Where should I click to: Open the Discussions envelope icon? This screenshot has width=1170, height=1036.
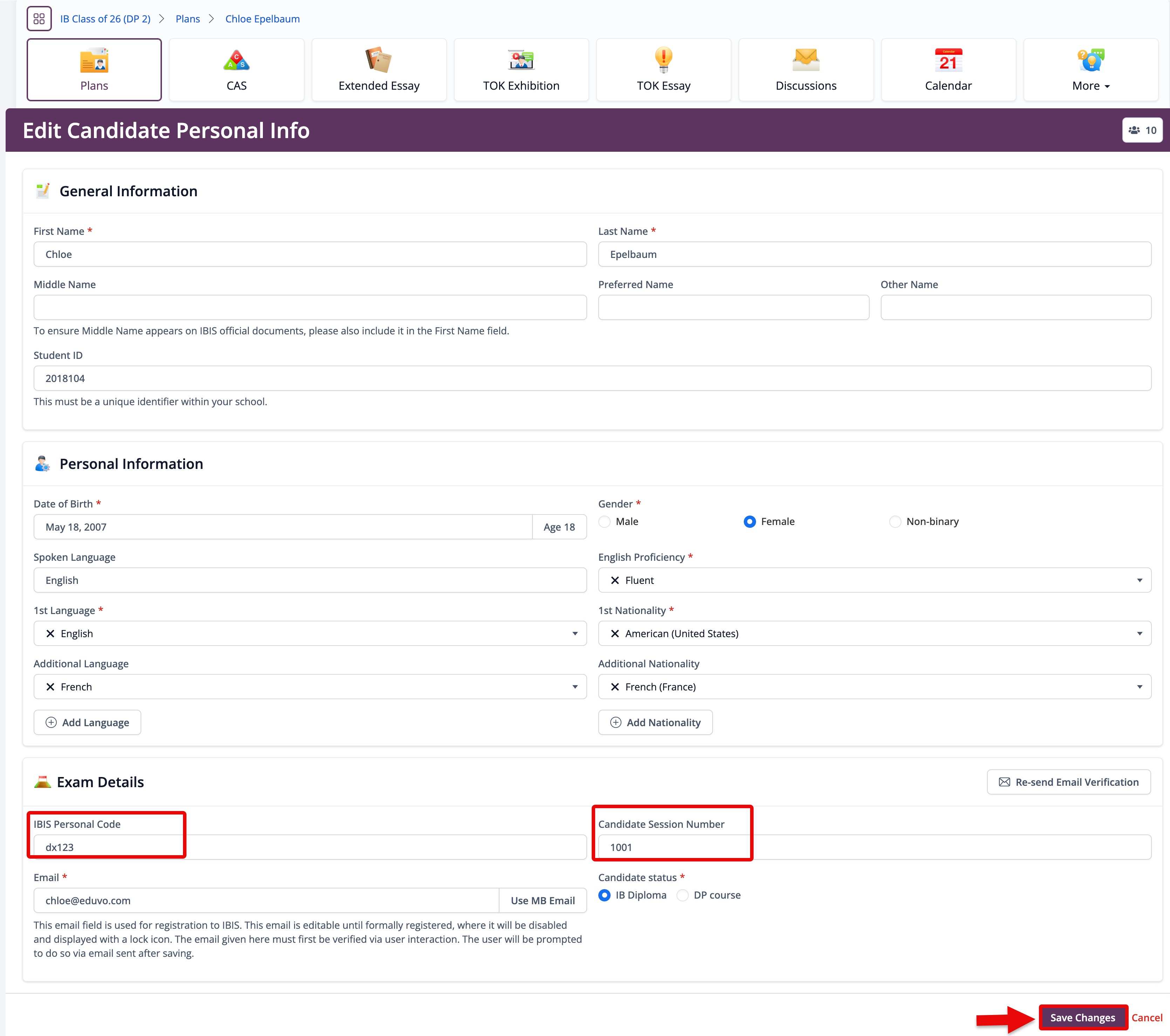click(805, 61)
